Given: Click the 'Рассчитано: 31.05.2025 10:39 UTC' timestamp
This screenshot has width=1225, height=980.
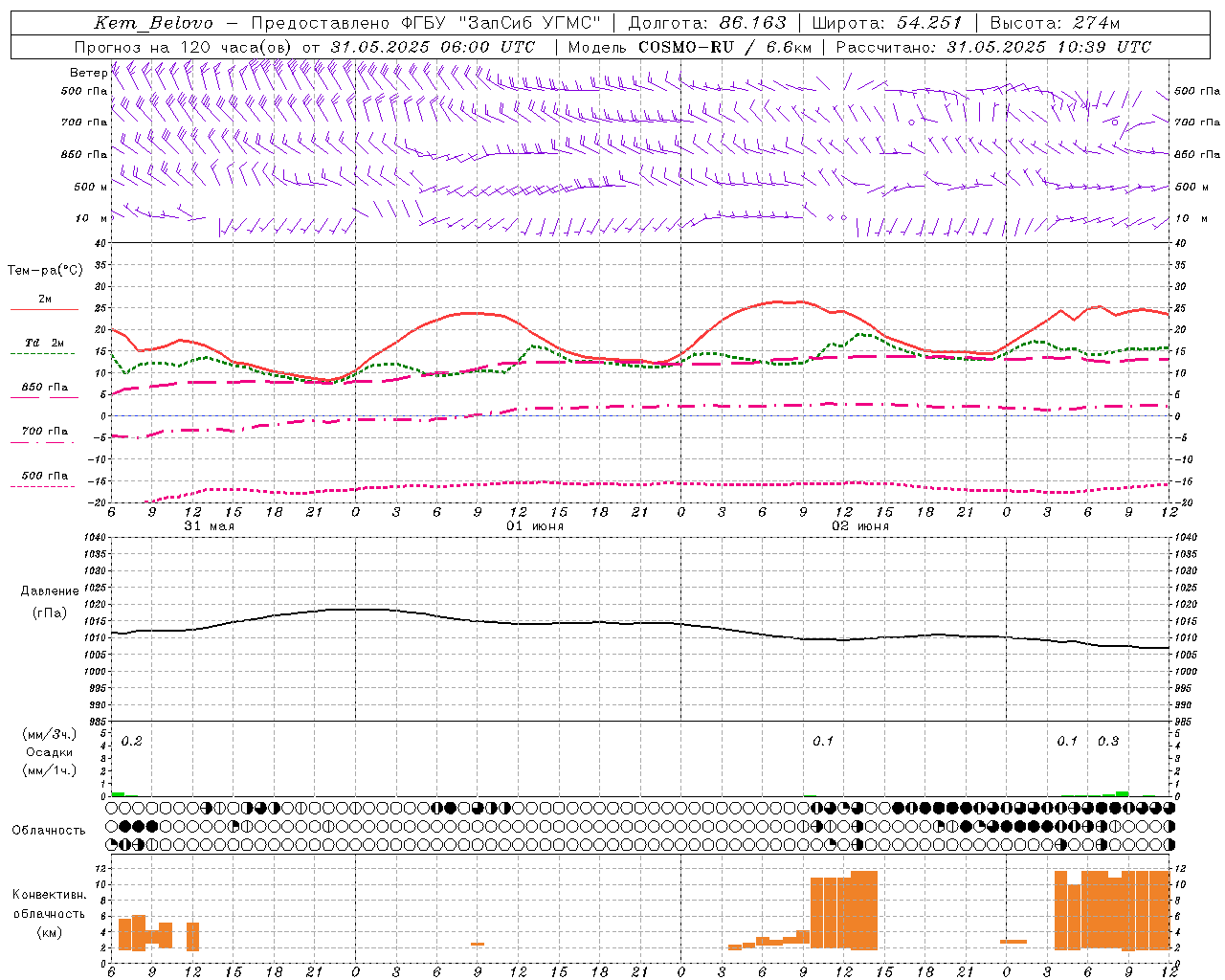Looking at the screenshot, I should point(993,47).
